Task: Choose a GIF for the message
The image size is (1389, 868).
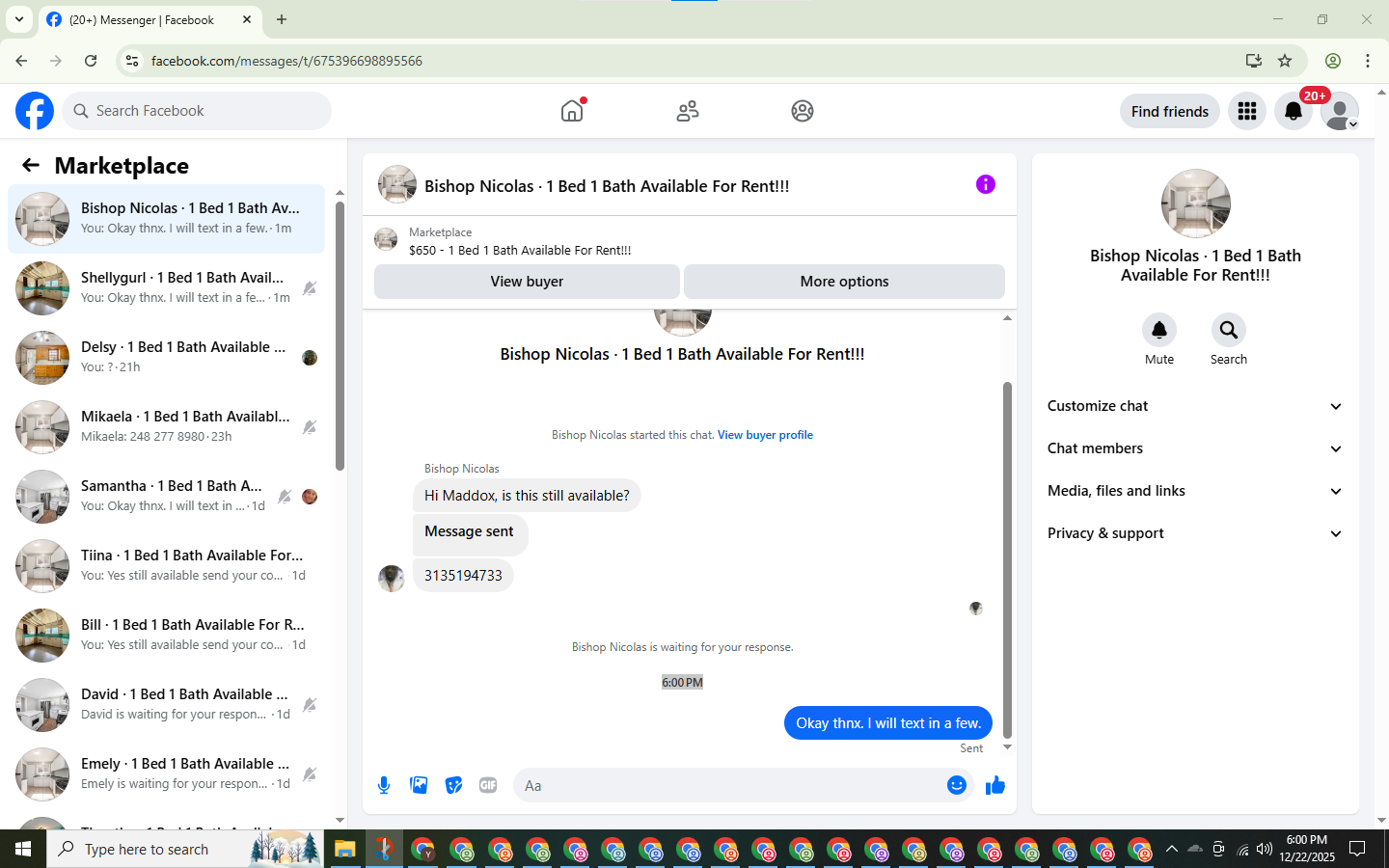Action: [488, 785]
